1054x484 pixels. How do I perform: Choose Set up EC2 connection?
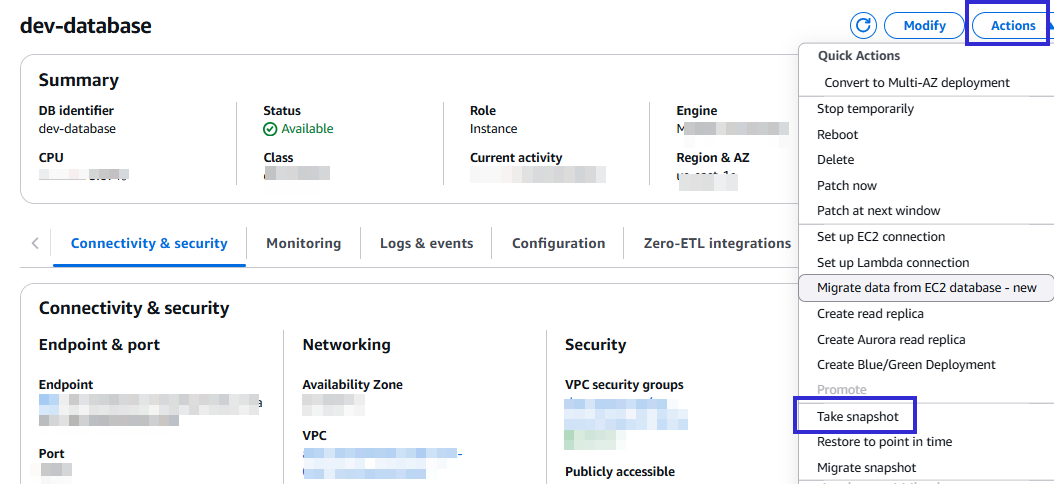[881, 237]
